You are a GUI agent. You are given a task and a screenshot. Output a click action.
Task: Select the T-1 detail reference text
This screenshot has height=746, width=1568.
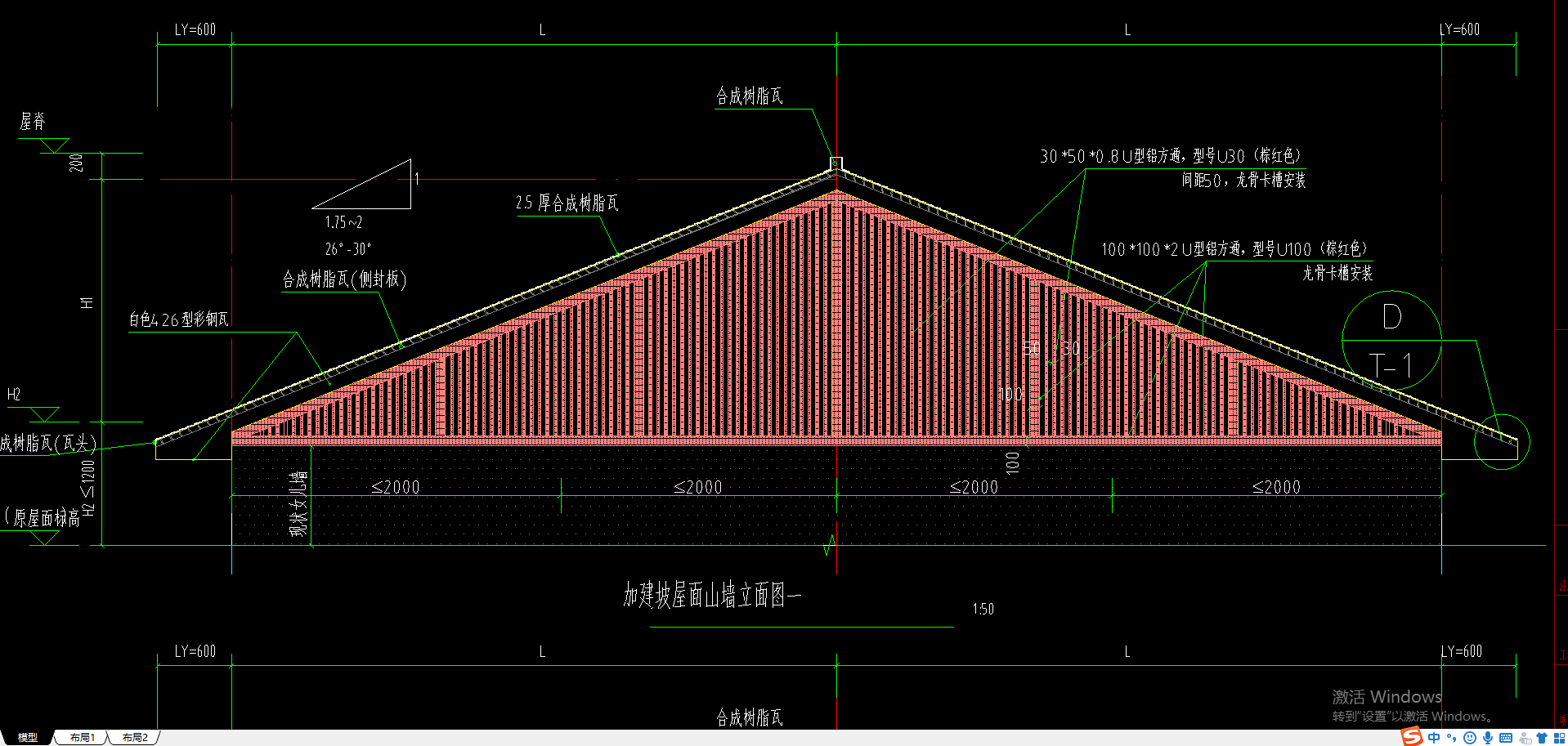pos(1391,365)
